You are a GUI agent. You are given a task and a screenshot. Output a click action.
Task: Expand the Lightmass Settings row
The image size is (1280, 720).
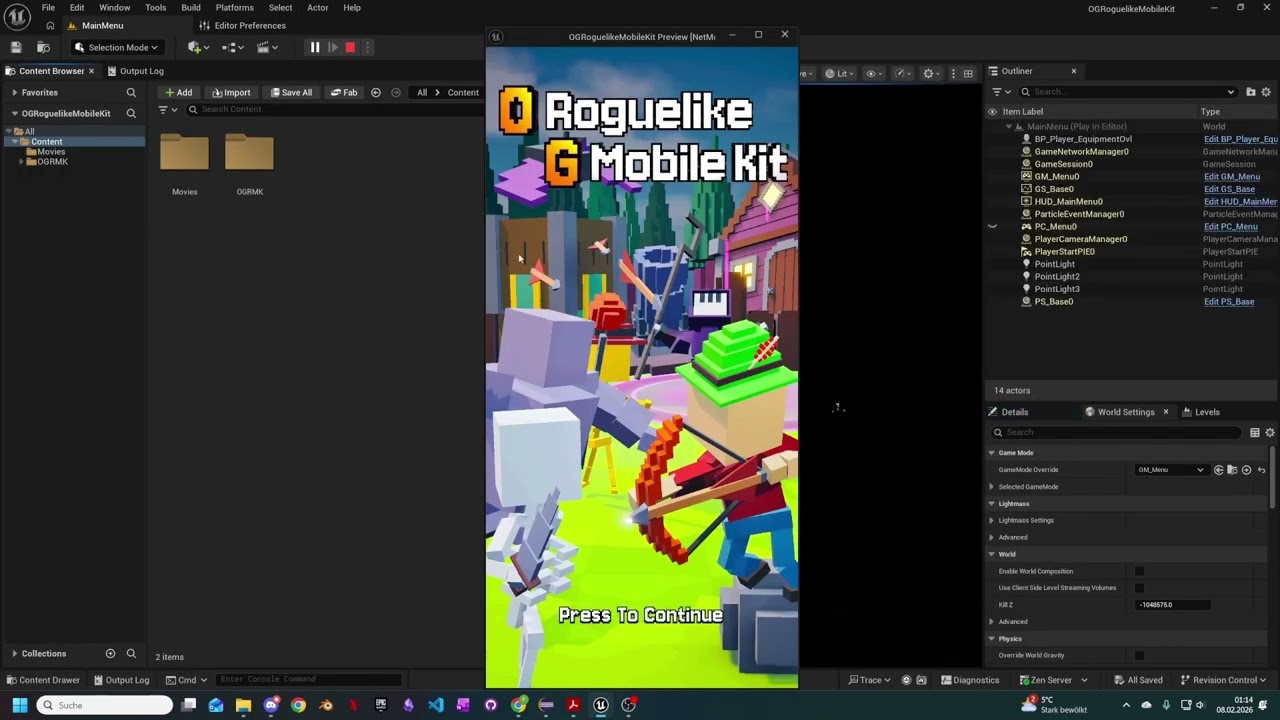click(992, 520)
